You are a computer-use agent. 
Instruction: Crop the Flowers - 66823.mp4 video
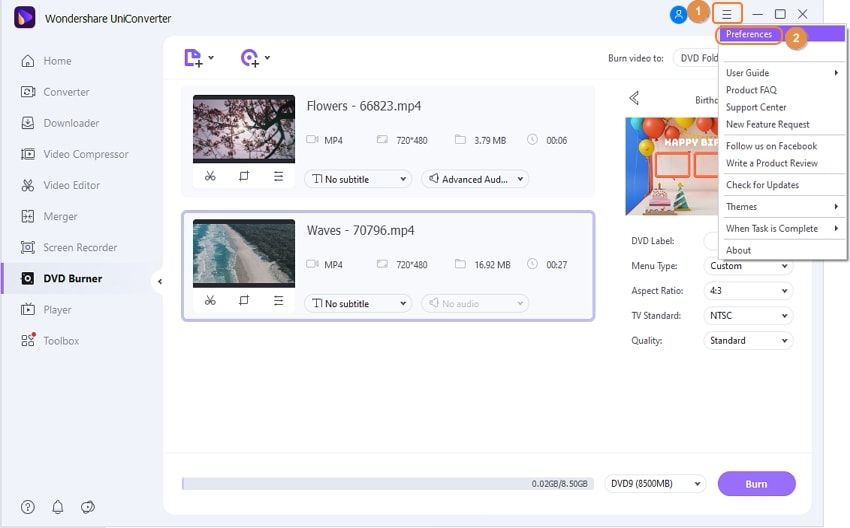(244, 176)
